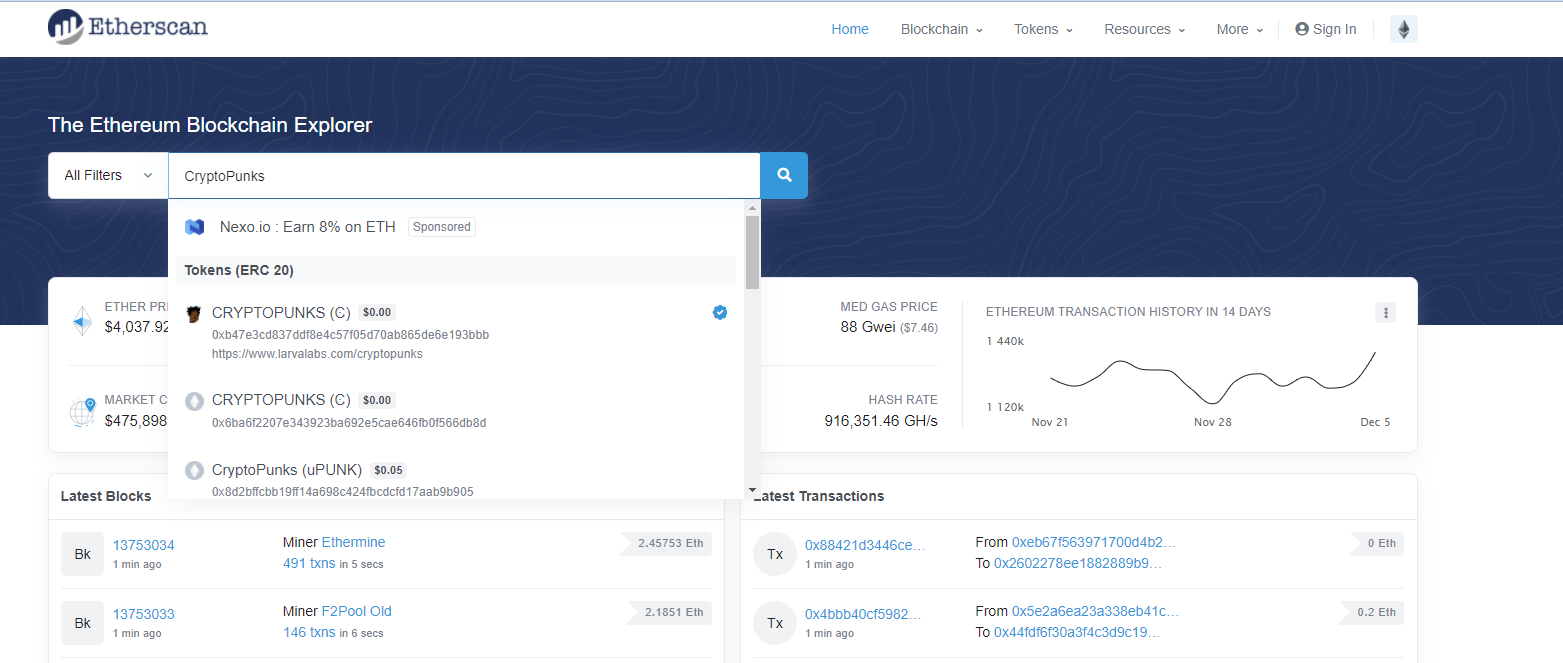Click the punk avatar icon of first CRYPTOPUNKS token
The image size is (1563, 663).
click(194, 314)
